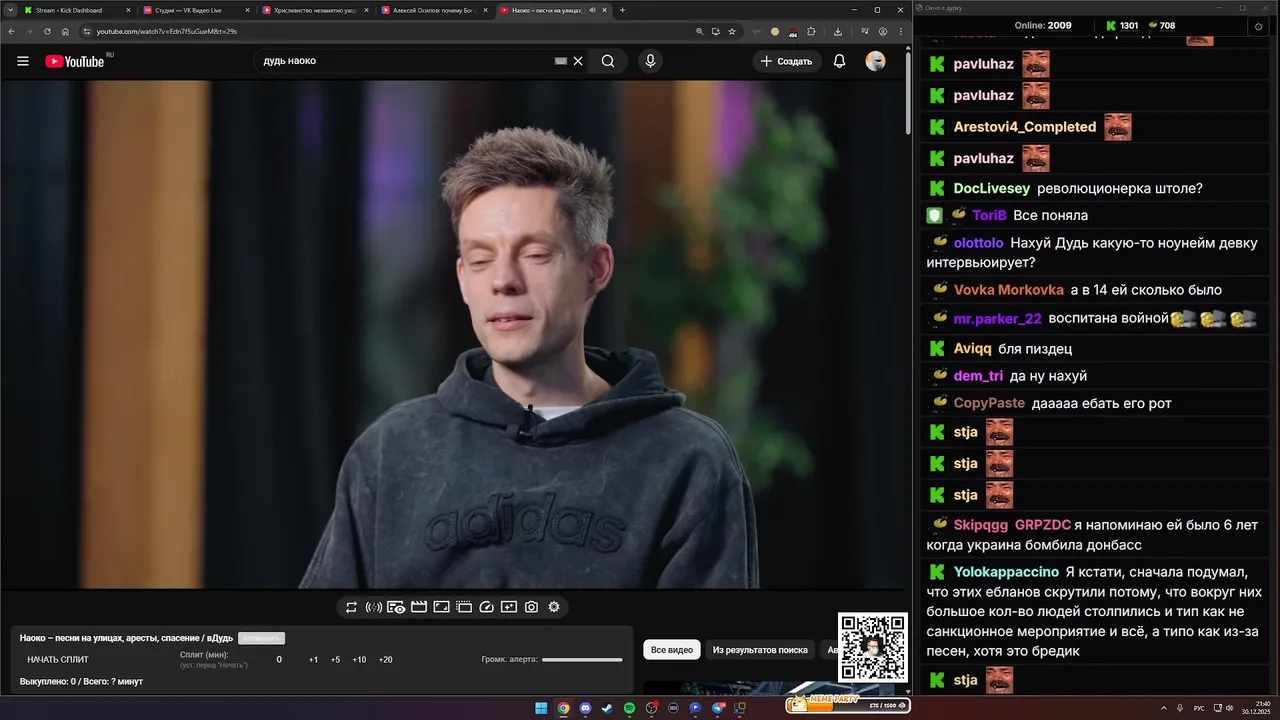Mute the Наоко tab audio speaker icon
1280x720 pixels.
click(593, 10)
